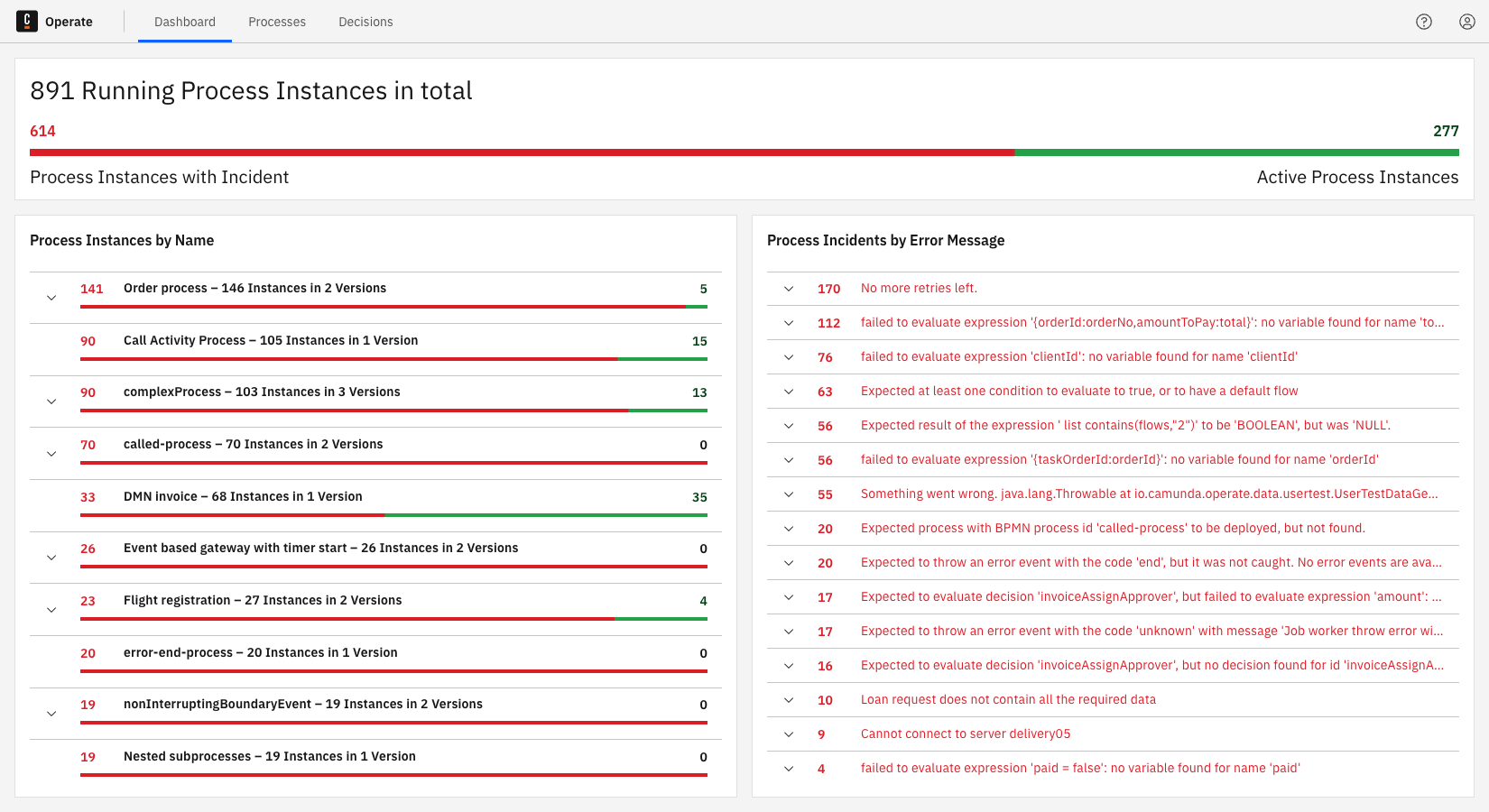Image resolution: width=1489 pixels, height=812 pixels.
Task: Open the DMN invoice instances link
Action: pos(243,496)
